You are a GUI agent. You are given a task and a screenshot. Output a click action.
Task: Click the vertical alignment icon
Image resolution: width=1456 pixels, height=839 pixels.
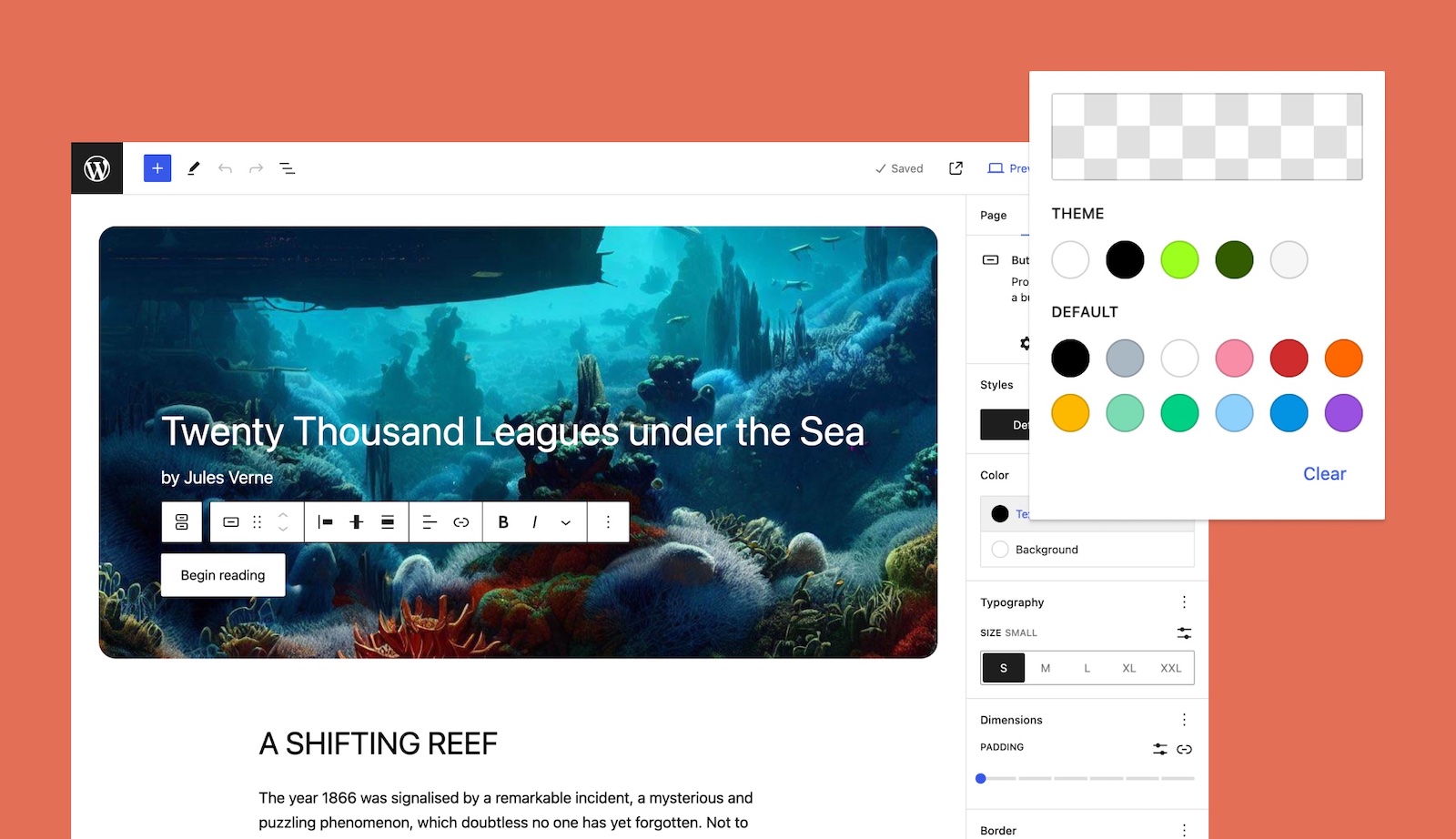point(357,522)
